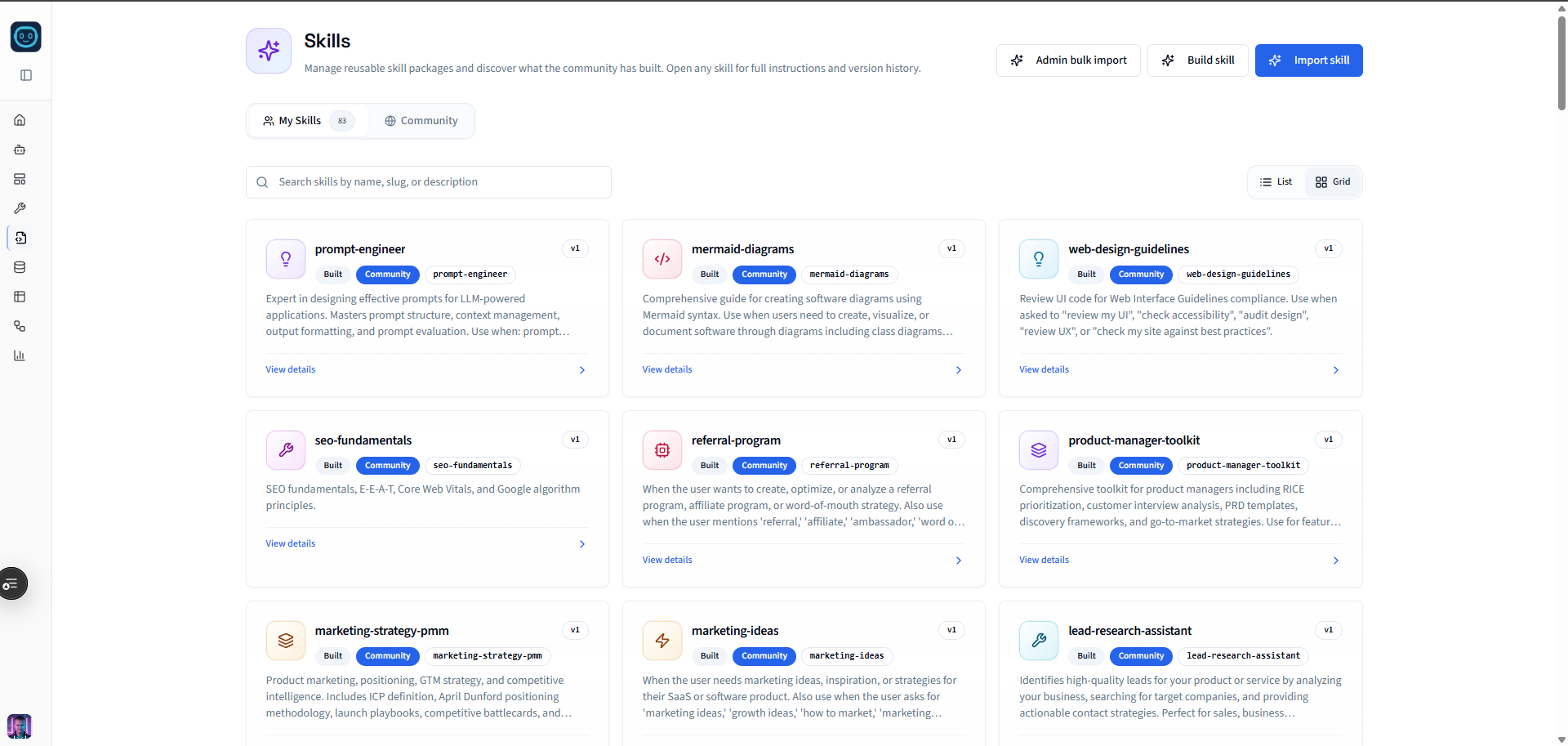Screen dimensions: 1568x746
Task: Switch to Grid view
Action: [x=1333, y=181]
